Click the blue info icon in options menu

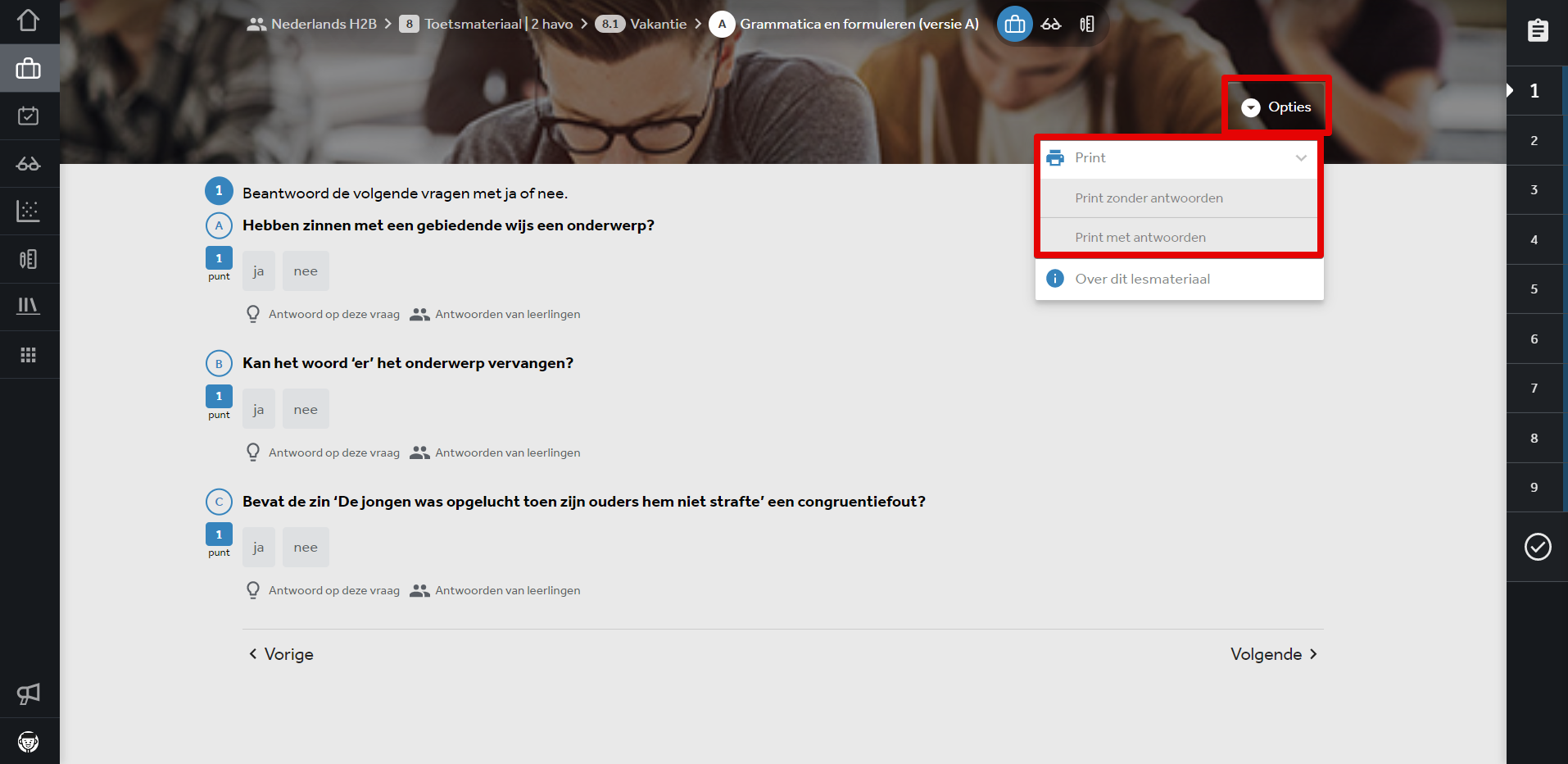point(1055,279)
